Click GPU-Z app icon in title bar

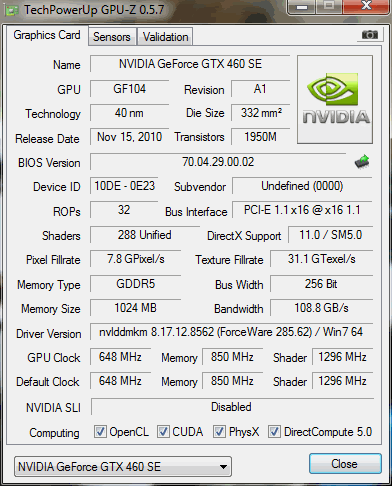12,10
